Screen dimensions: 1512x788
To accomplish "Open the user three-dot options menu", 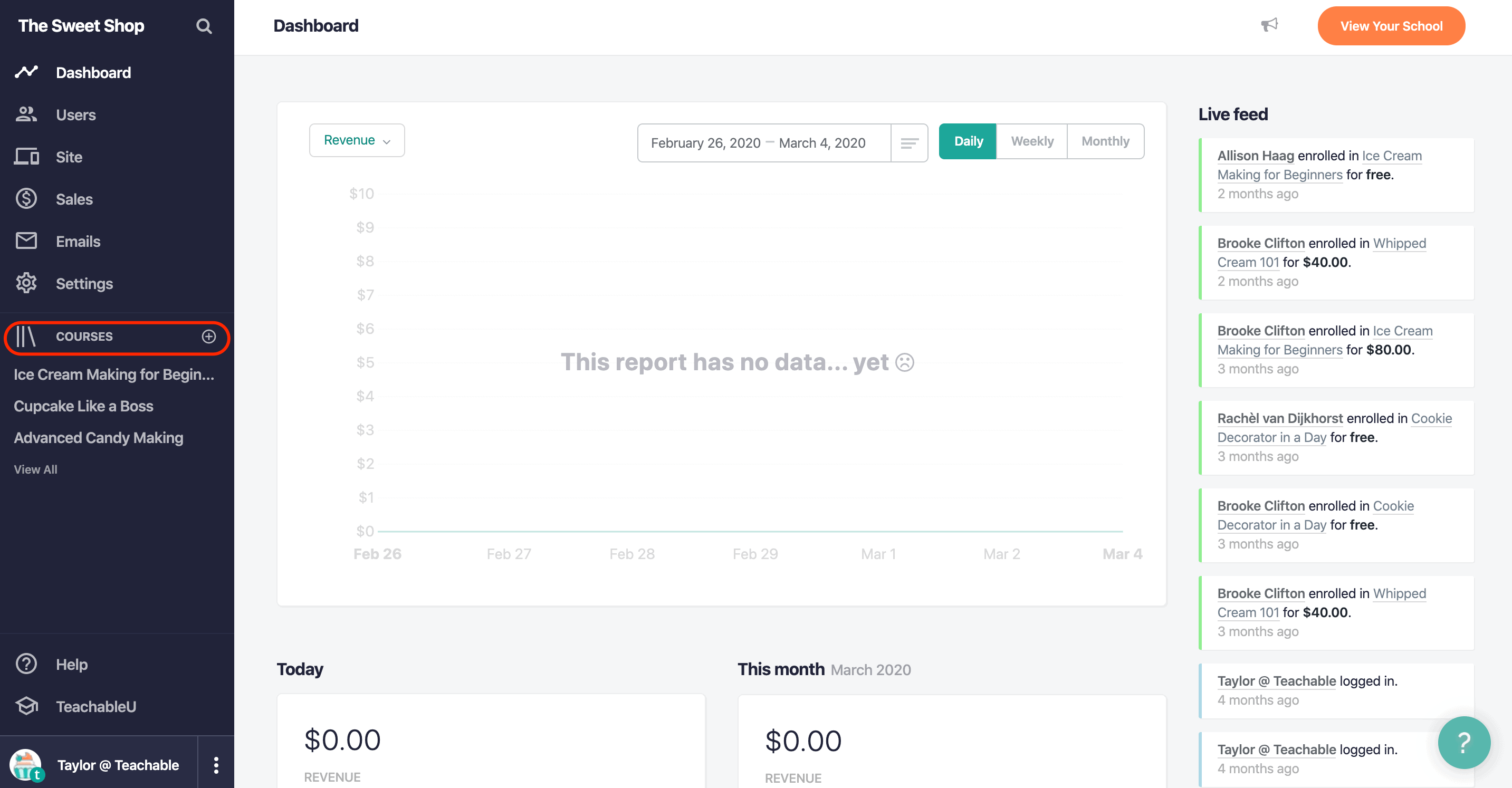I will tap(216, 765).
